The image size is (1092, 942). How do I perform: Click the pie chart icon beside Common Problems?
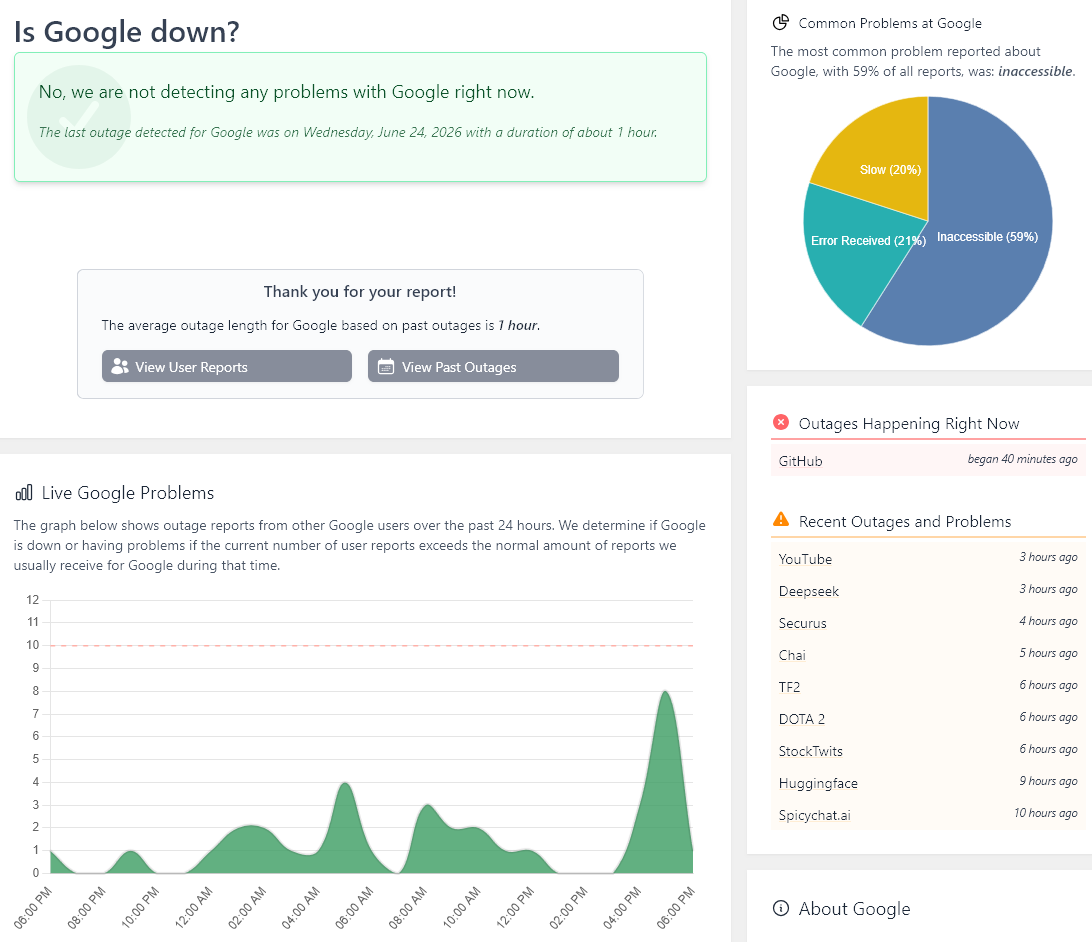pyautogui.click(x=781, y=23)
